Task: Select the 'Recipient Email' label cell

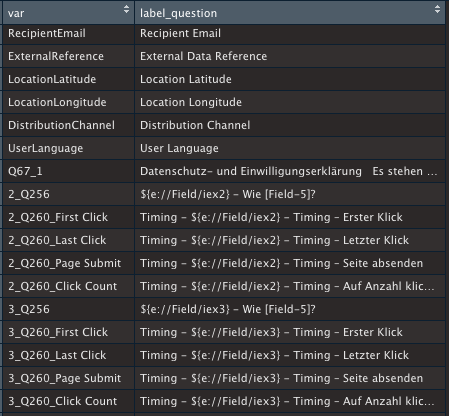Action: (x=290, y=33)
